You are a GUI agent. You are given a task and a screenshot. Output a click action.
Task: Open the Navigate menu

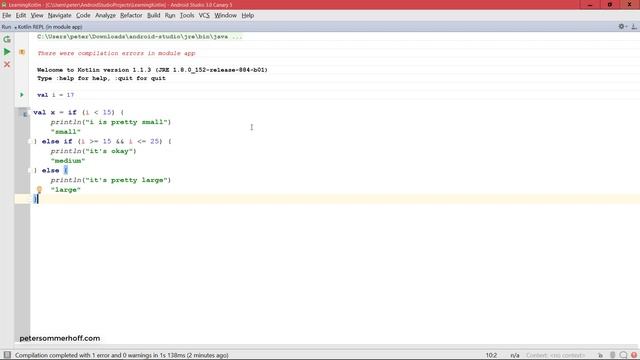pos(60,16)
